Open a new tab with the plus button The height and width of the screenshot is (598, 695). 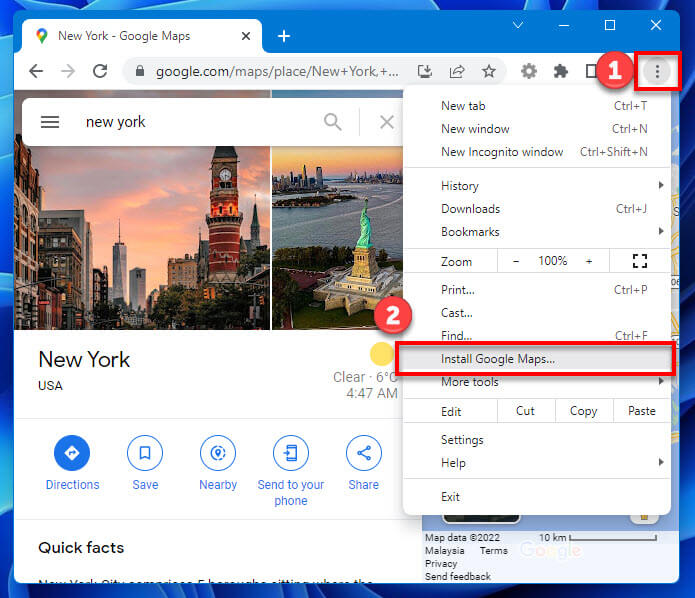(284, 35)
